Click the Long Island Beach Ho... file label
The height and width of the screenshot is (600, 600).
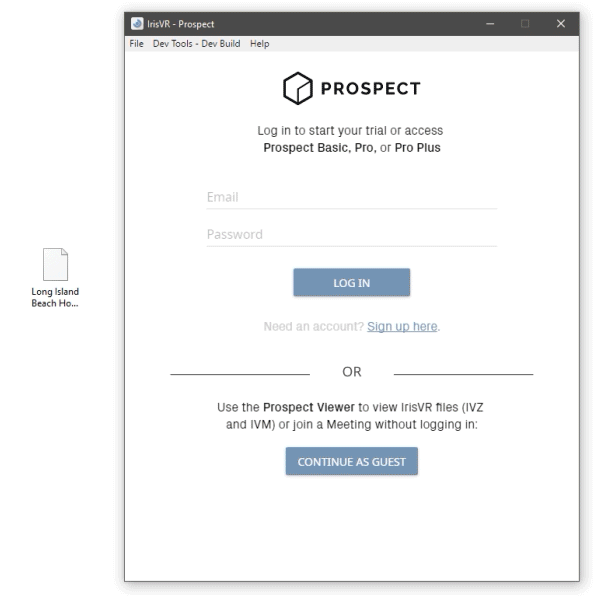[x=55, y=297]
